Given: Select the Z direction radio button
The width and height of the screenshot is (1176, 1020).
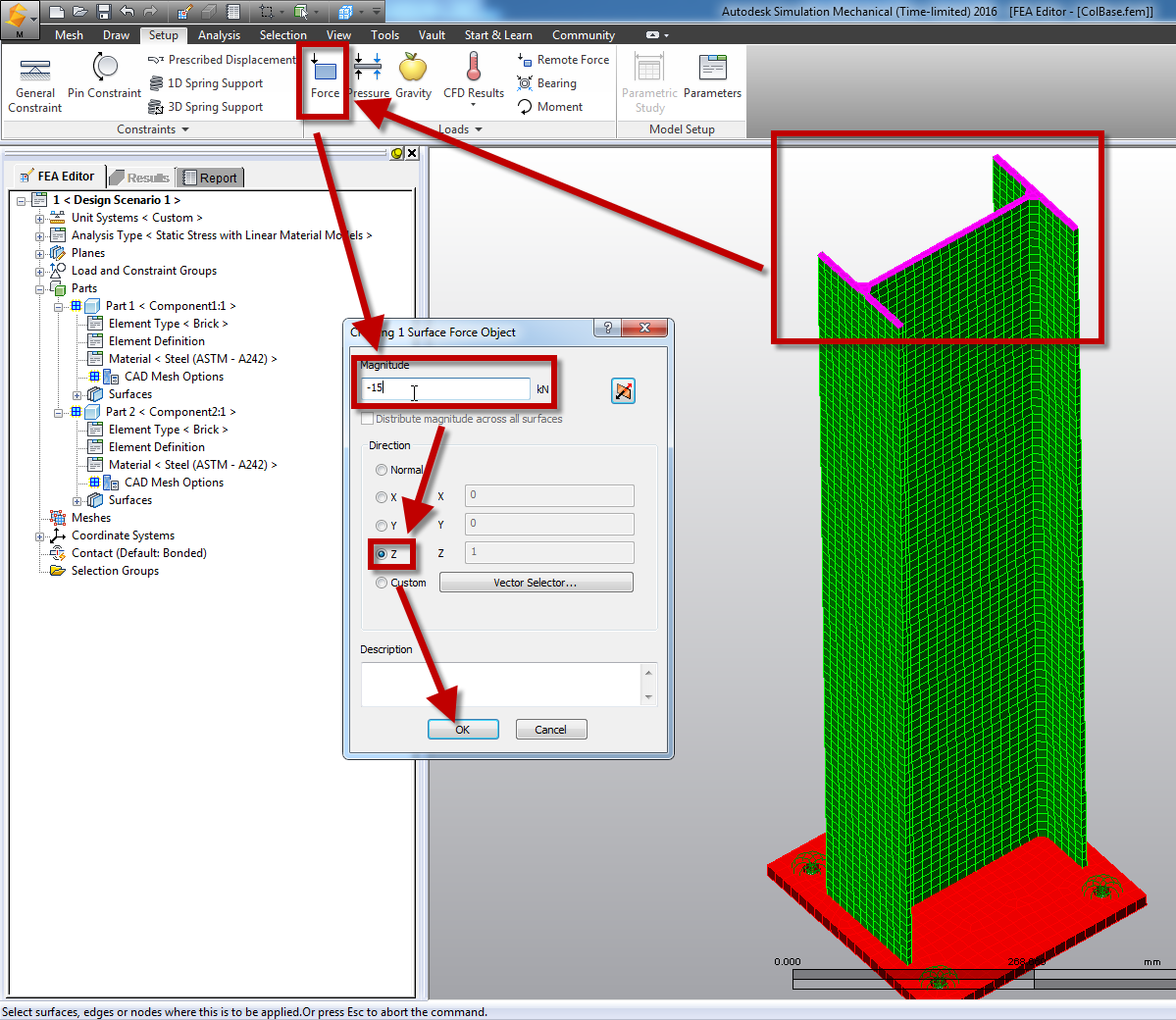Looking at the screenshot, I should (382, 553).
